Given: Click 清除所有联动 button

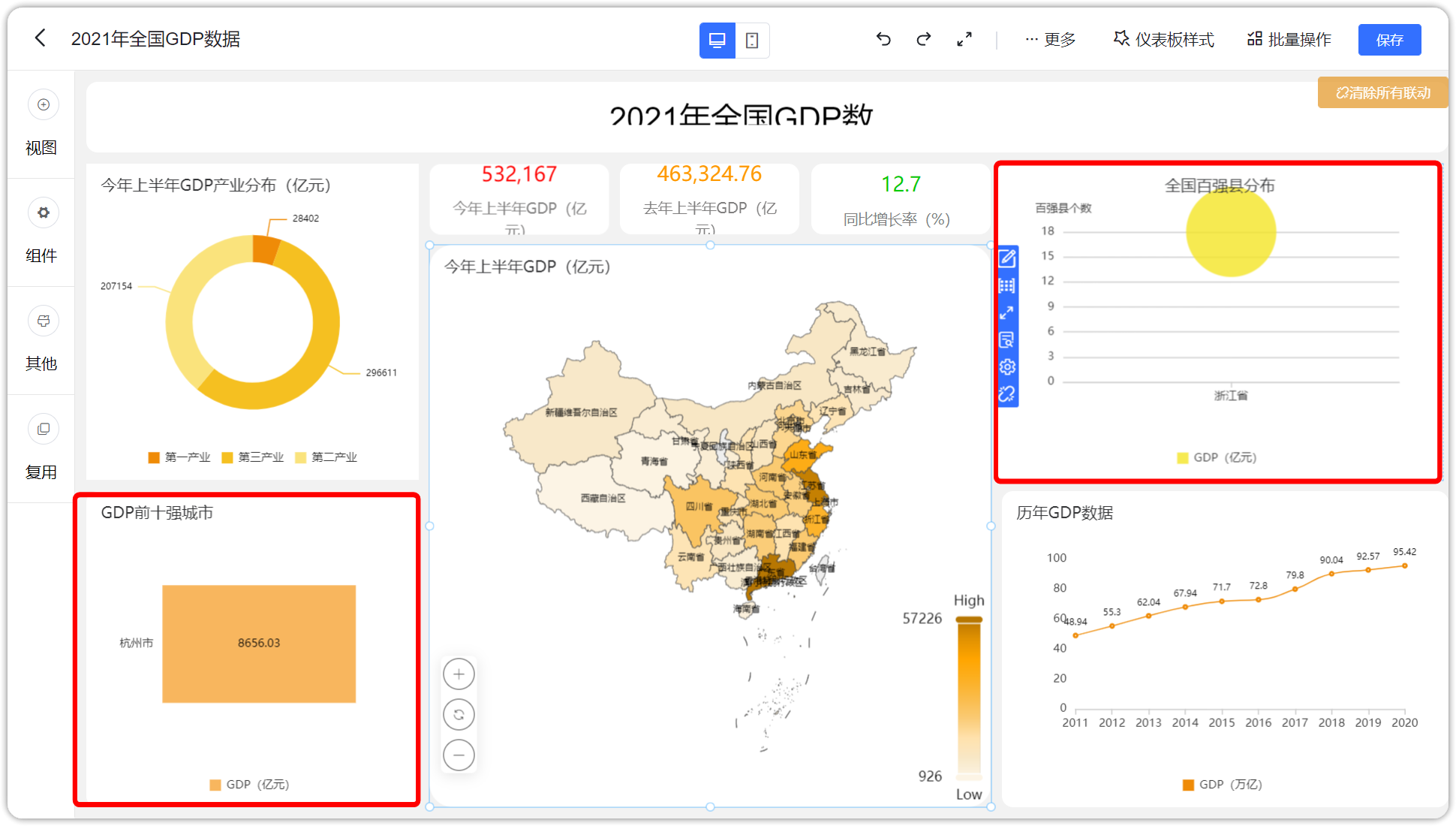Looking at the screenshot, I should click(x=1382, y=93).
